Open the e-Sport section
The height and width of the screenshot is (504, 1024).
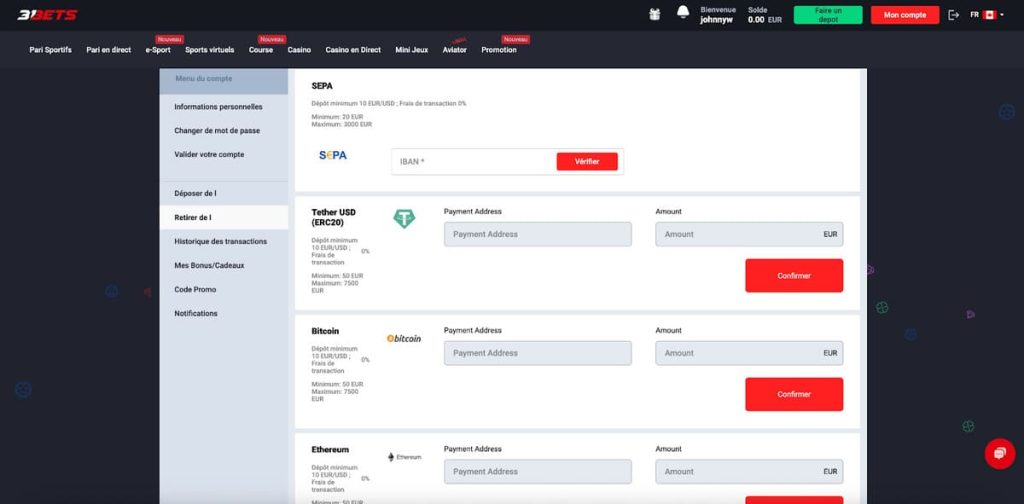pos(158,50)
